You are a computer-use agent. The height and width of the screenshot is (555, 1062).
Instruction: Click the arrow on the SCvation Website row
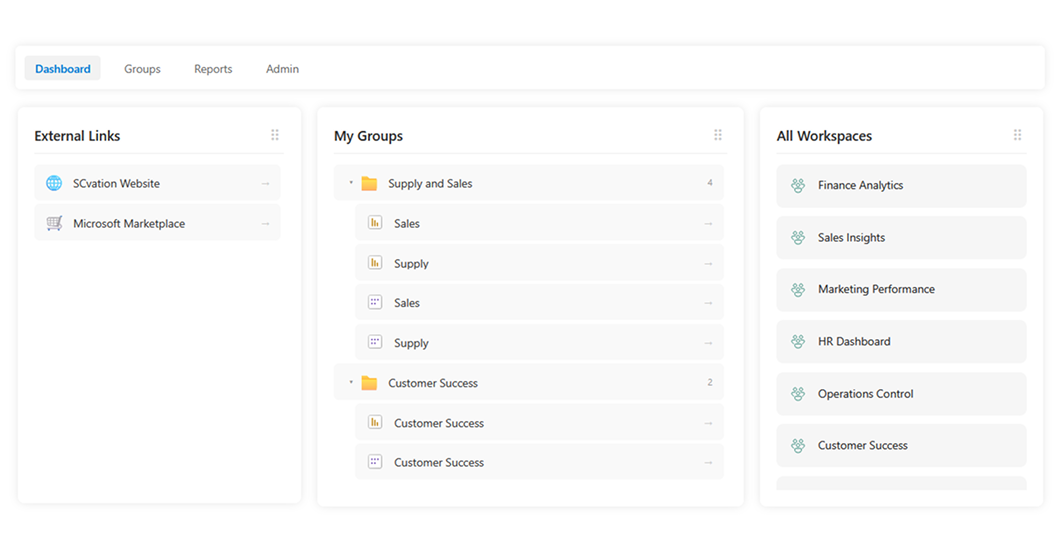(266, 184)
